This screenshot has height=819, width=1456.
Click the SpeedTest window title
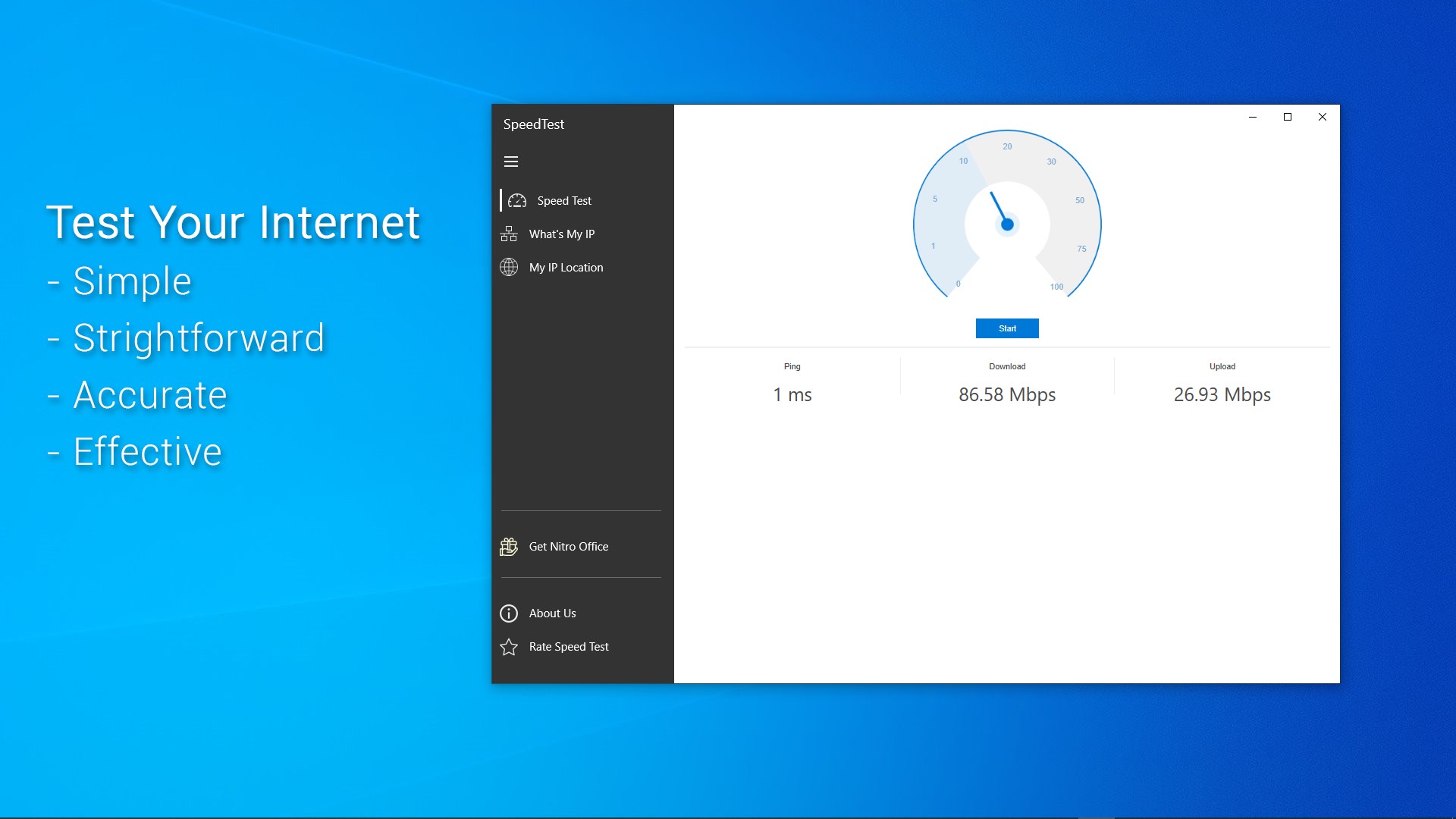534,124
